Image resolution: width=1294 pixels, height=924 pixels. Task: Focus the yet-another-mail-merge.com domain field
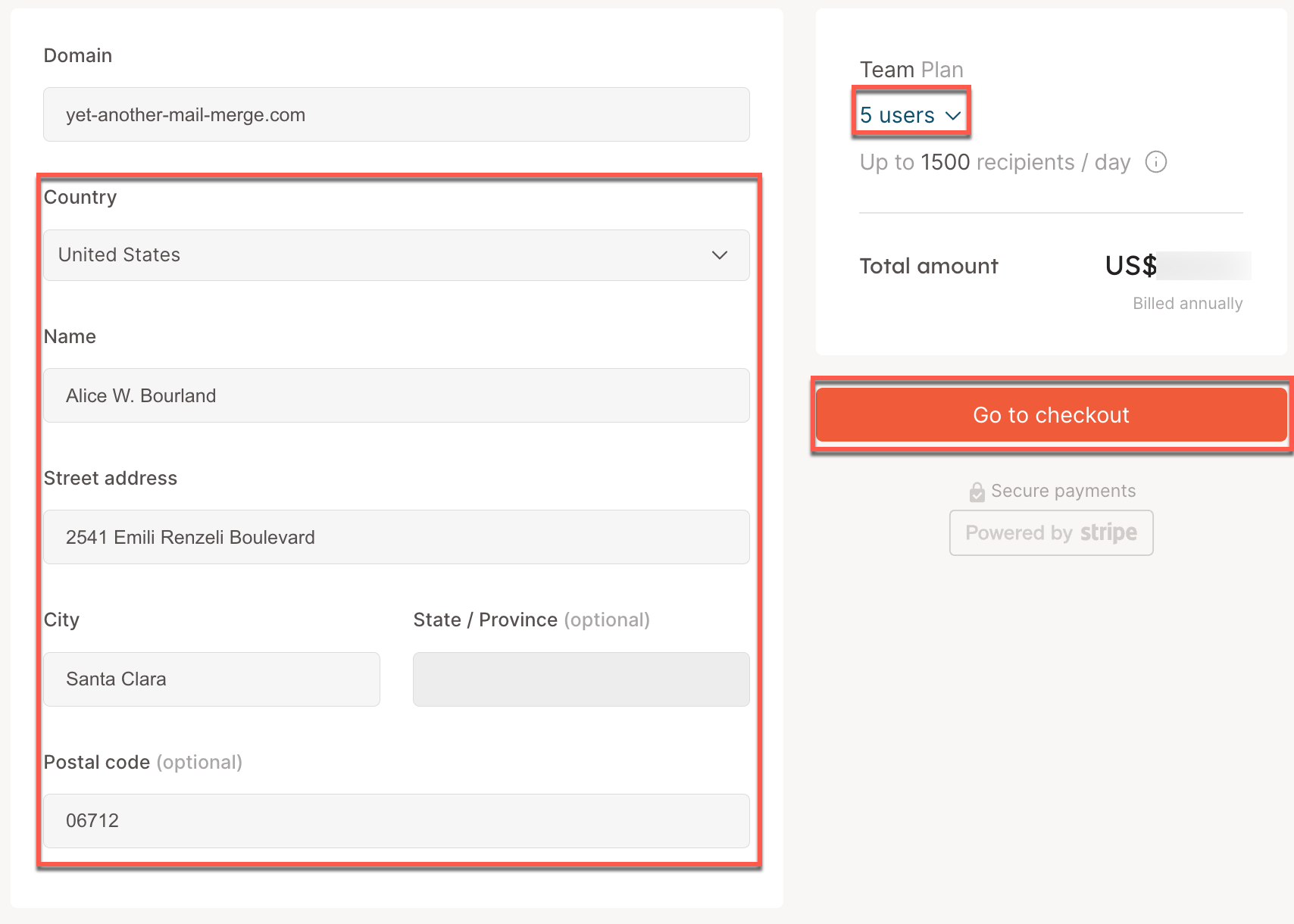(396, 114)
